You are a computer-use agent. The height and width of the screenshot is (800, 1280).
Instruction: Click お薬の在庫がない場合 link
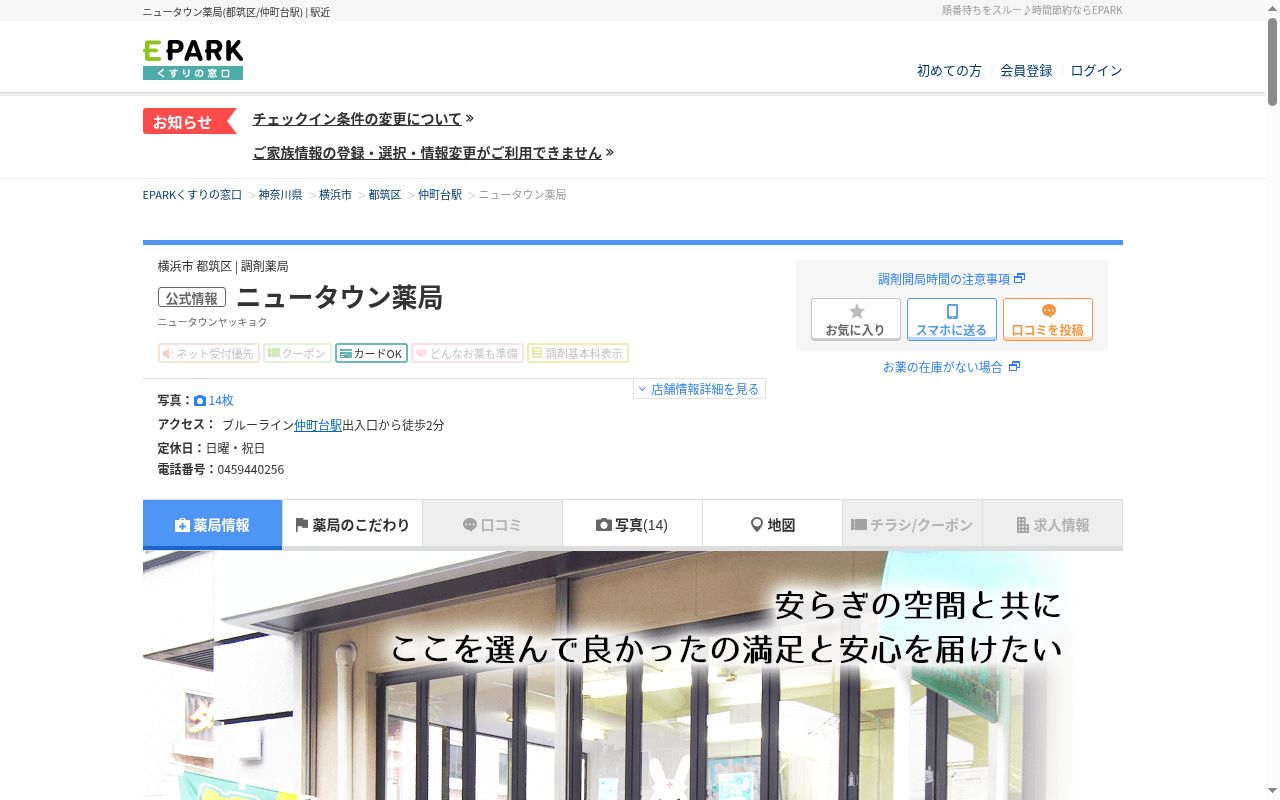tap(942, 367)
